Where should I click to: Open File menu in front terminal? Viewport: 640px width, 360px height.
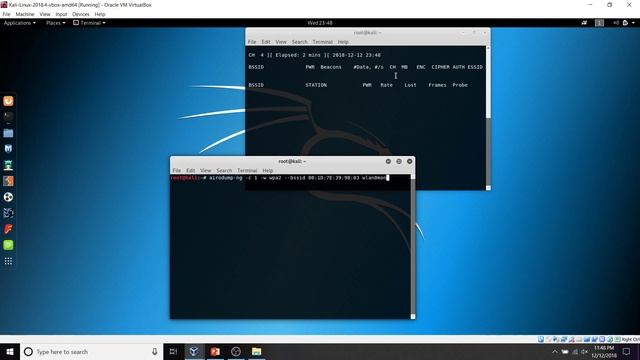[x=177, y=171]
